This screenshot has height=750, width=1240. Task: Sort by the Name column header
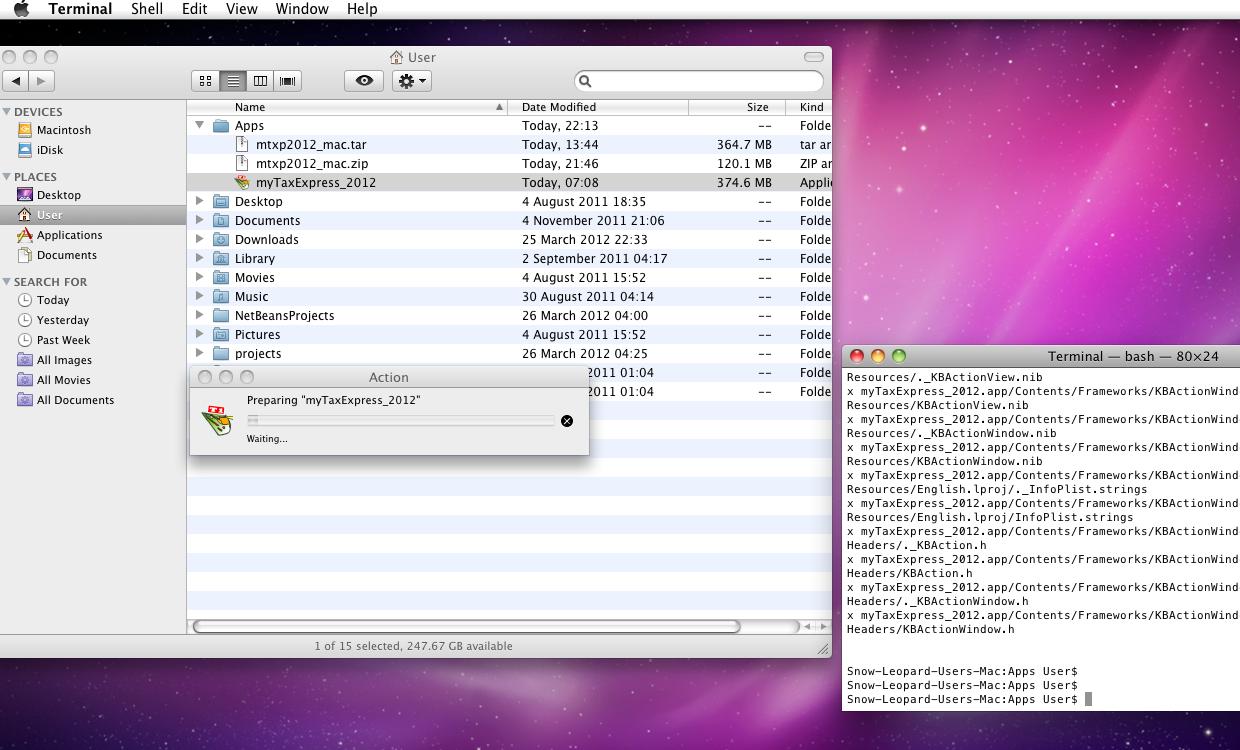click(347, 107)
